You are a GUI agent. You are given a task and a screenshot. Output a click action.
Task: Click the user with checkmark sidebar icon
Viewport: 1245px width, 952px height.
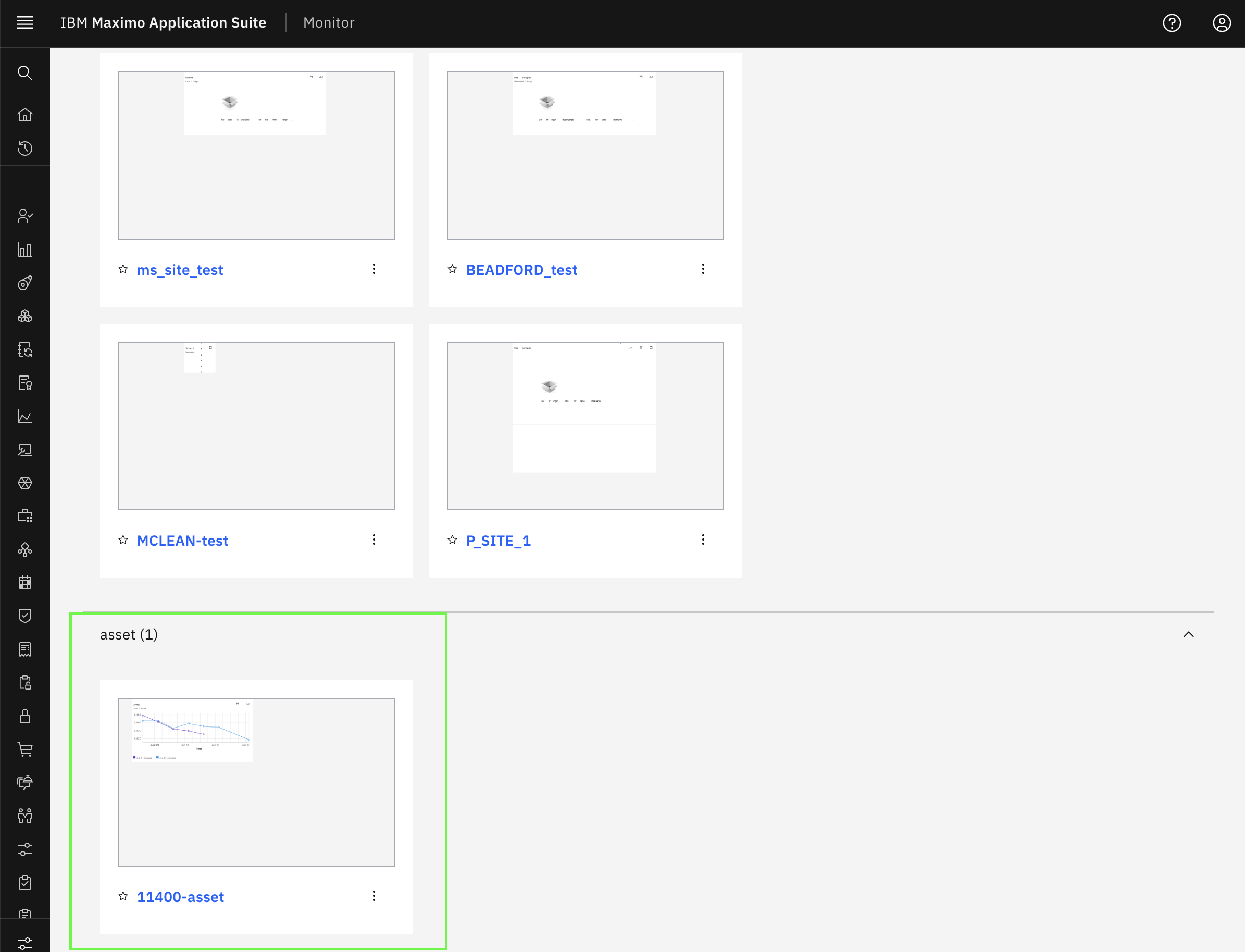pyautogui.click(x=25, y=217)
